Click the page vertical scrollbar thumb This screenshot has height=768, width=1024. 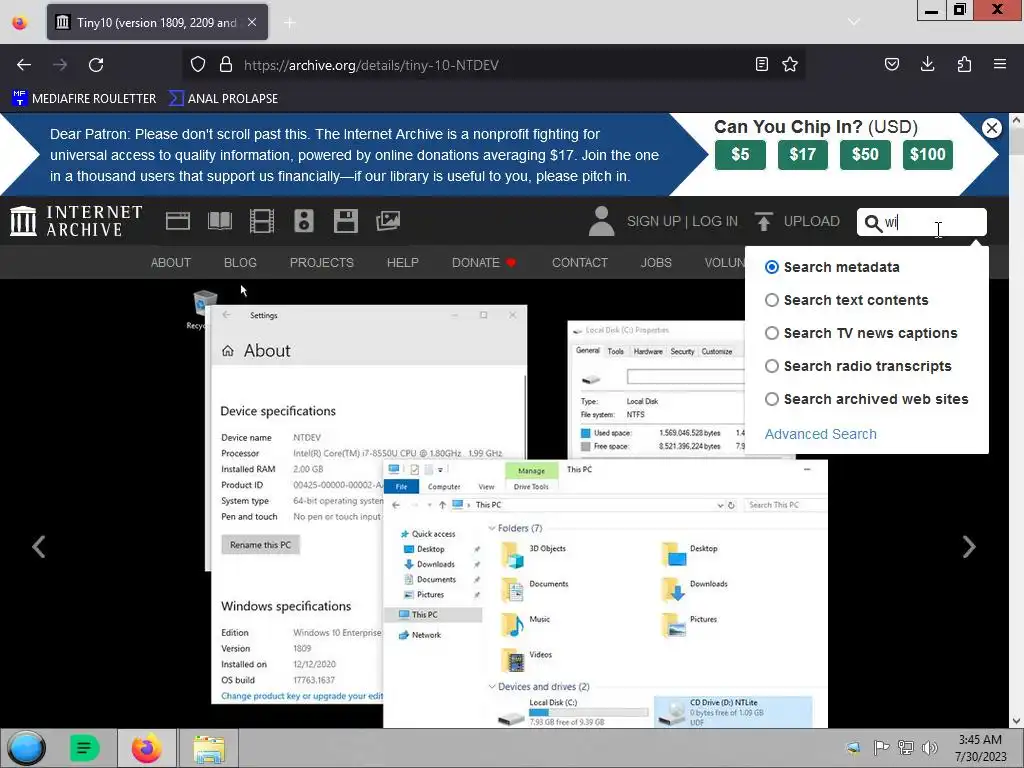(x=1016, y=140)
